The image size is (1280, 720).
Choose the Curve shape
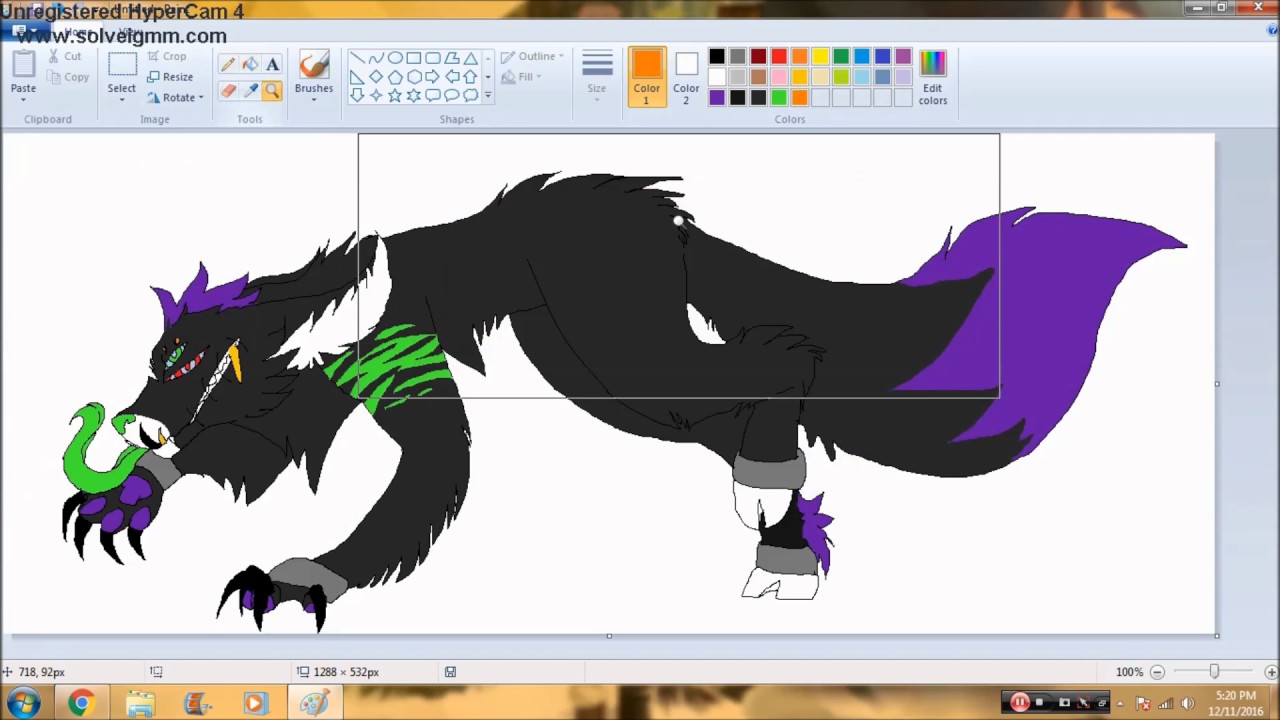(x=376, y=58)
